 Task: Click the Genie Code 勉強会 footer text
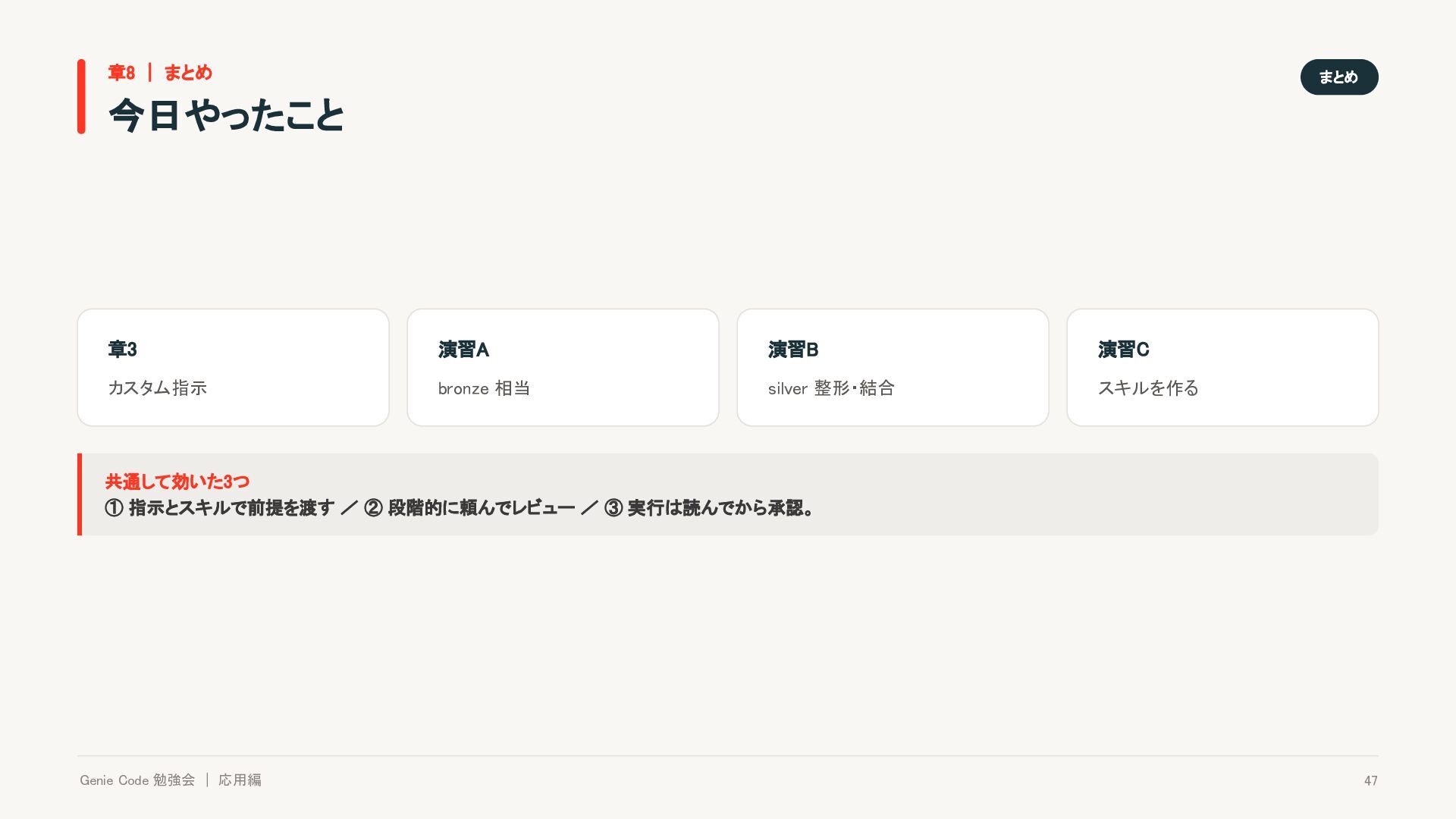[x=137, y=780]
